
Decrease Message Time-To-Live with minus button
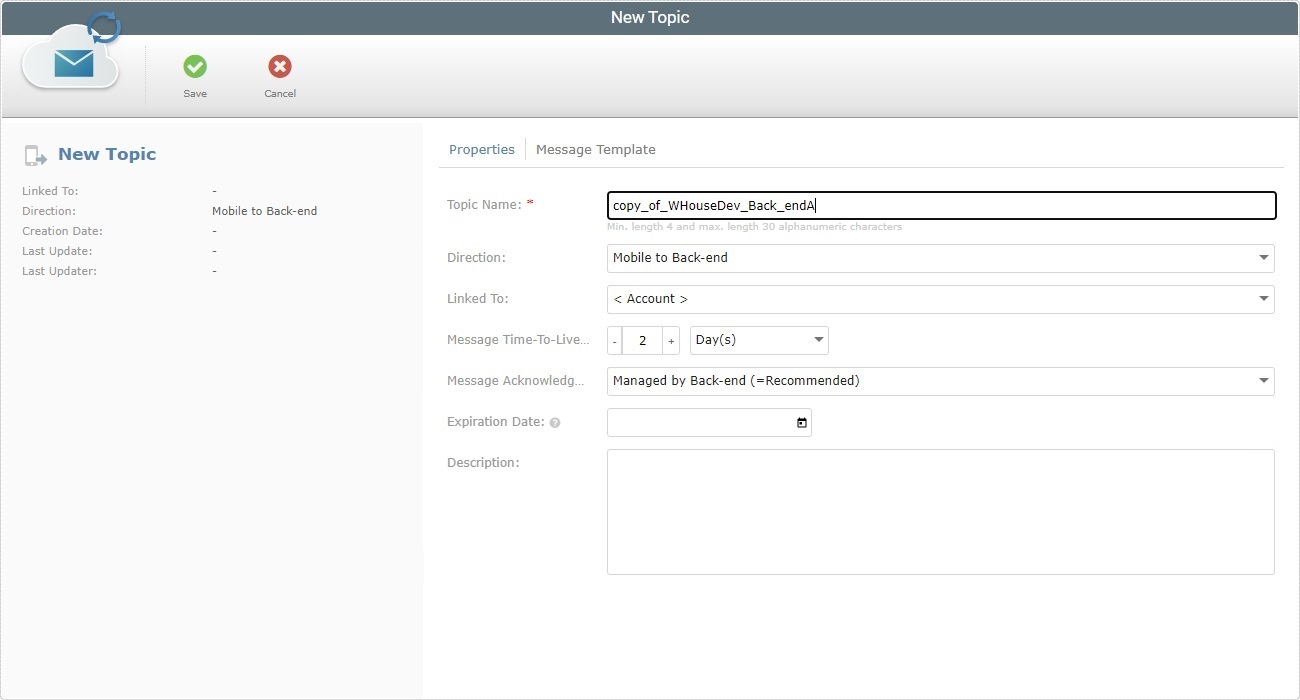(614, 340)
